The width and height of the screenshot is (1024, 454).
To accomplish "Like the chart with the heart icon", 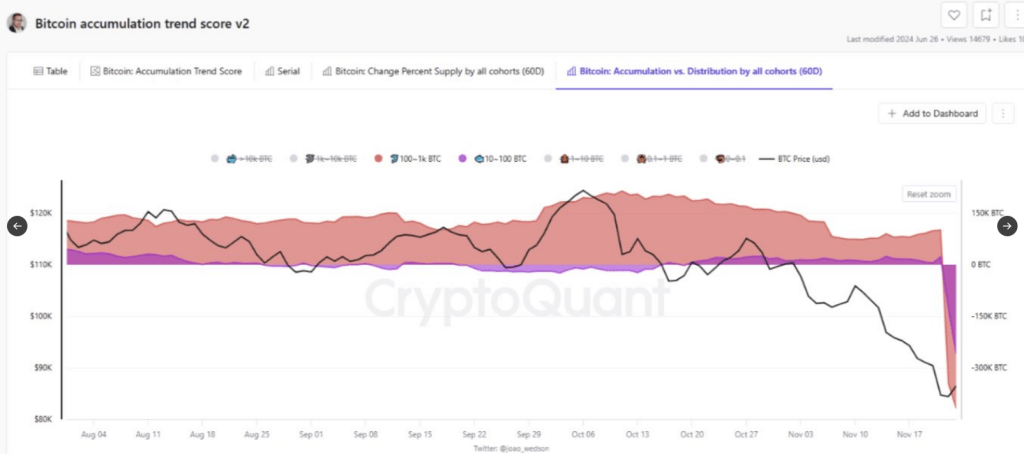I will [x=954, y=15].
